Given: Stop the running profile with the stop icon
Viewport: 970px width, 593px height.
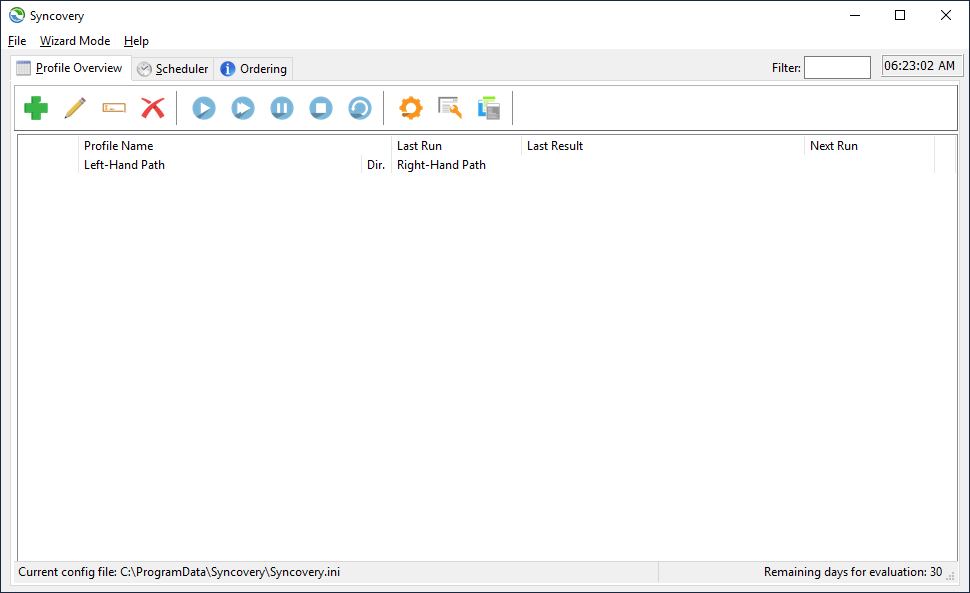Looking at the screenshot, I should point(320,107).
